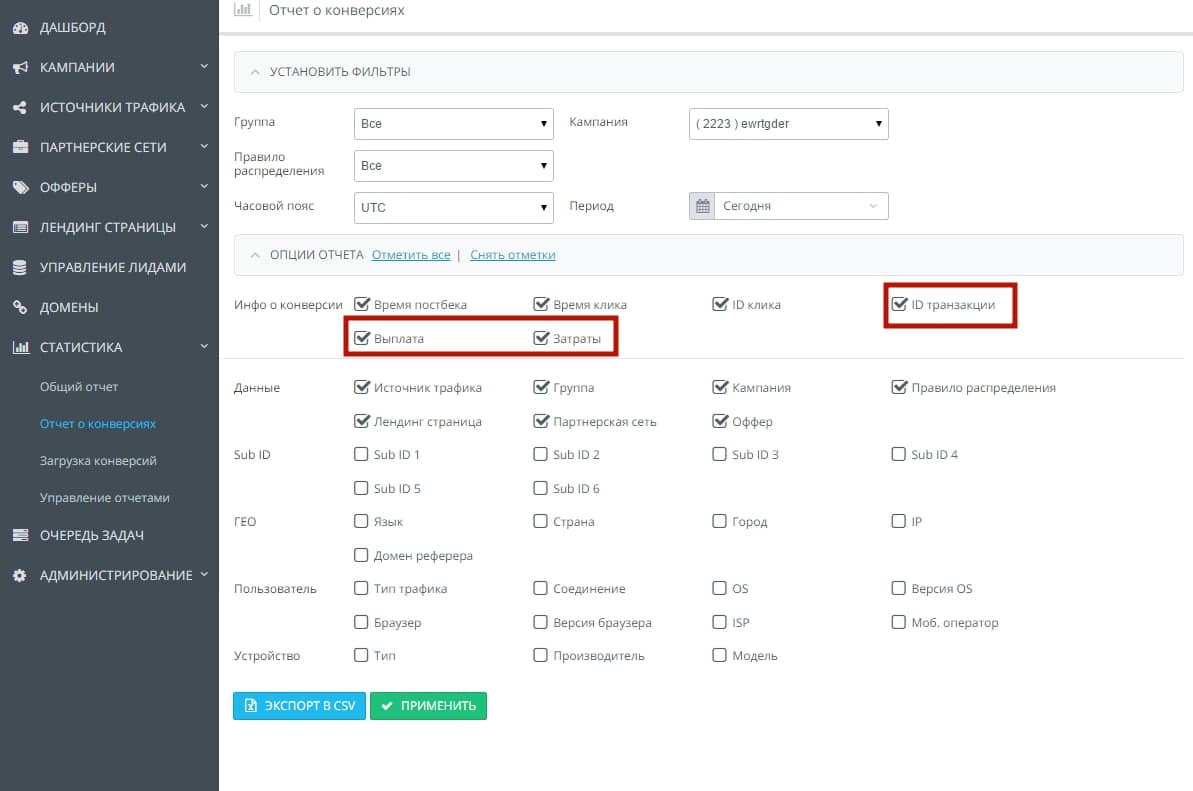Click the calendar icon beside Период
1193x791 pixels.
point(702,206)
